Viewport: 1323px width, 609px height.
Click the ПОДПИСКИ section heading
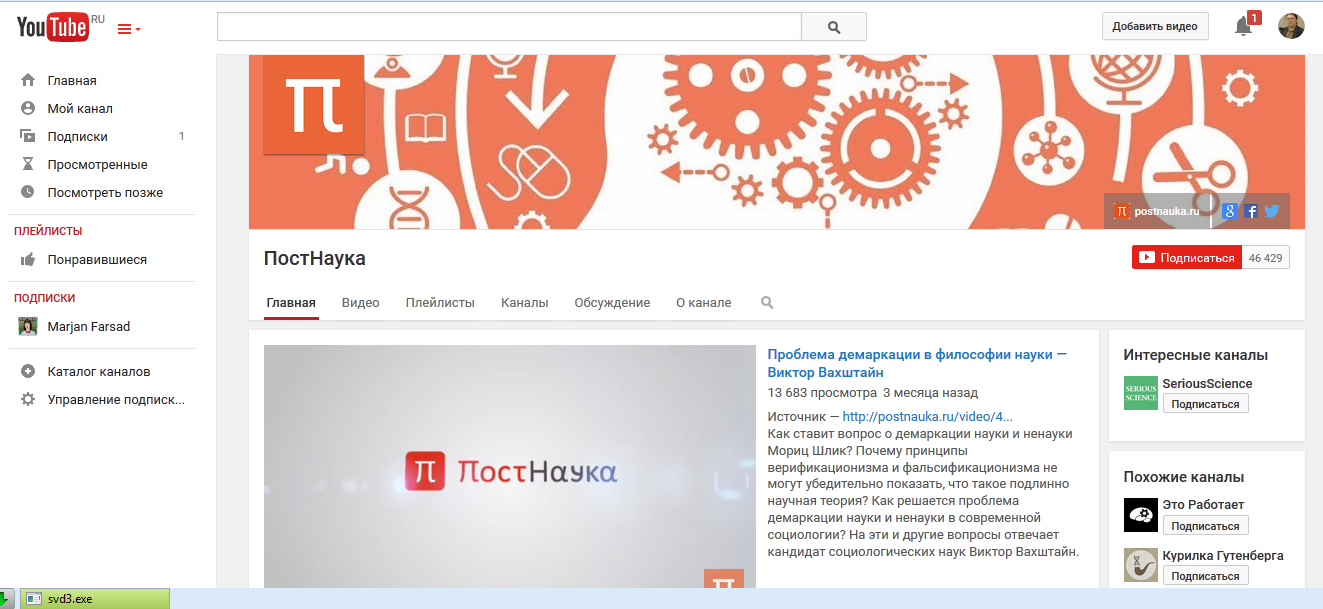(x=45, y=298)
